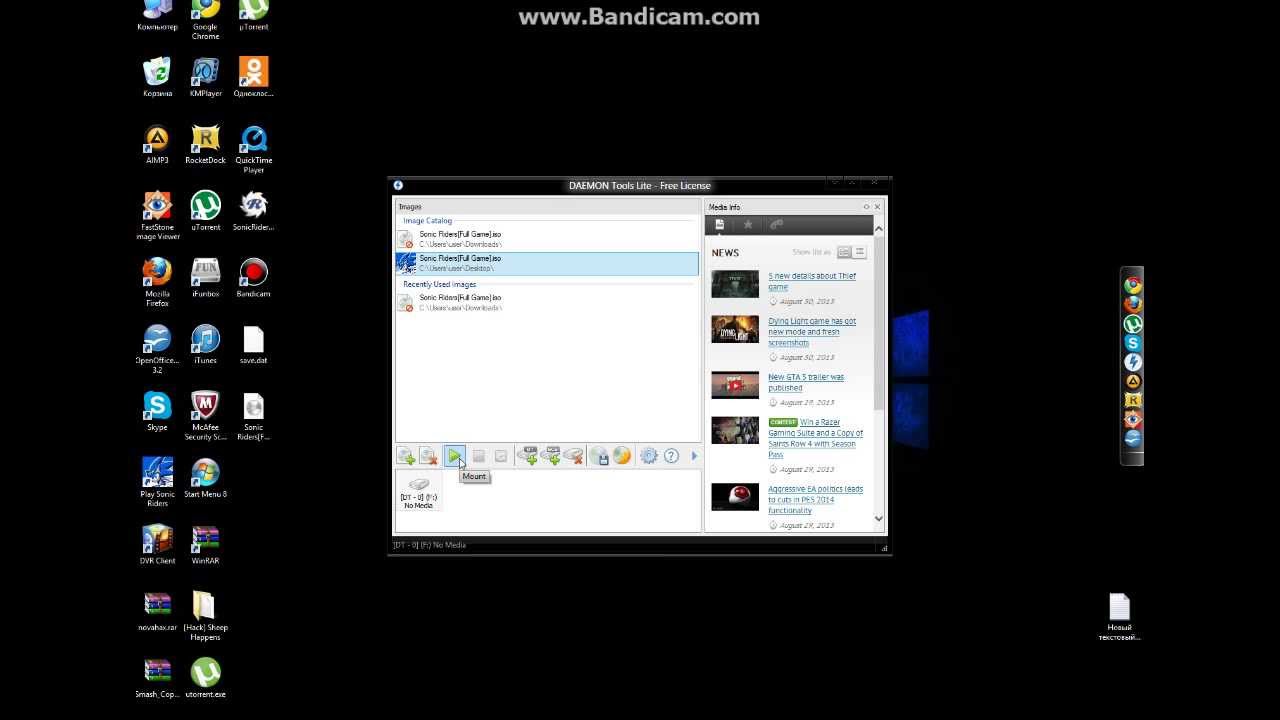Launch Skype from the RocketDock side bar
This screenshot has height=720, width=1280.
tap(1133, 343)
